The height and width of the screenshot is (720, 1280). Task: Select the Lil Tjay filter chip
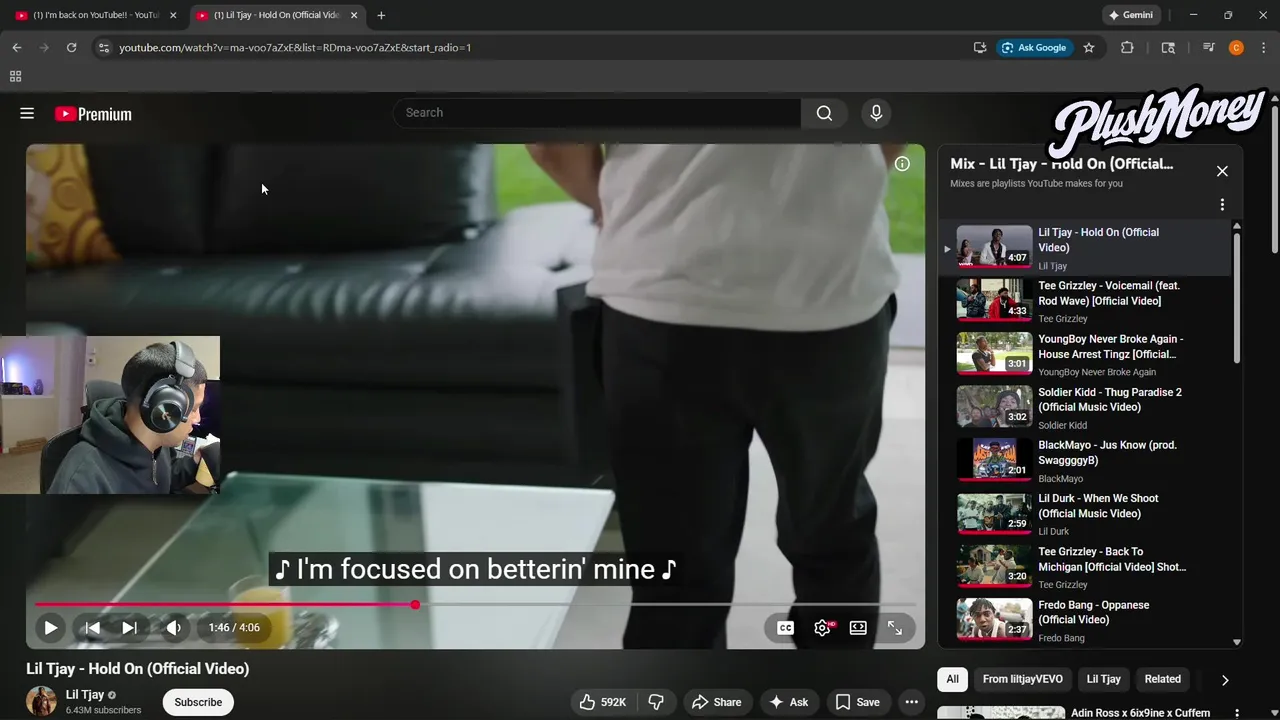[1103, 679]
